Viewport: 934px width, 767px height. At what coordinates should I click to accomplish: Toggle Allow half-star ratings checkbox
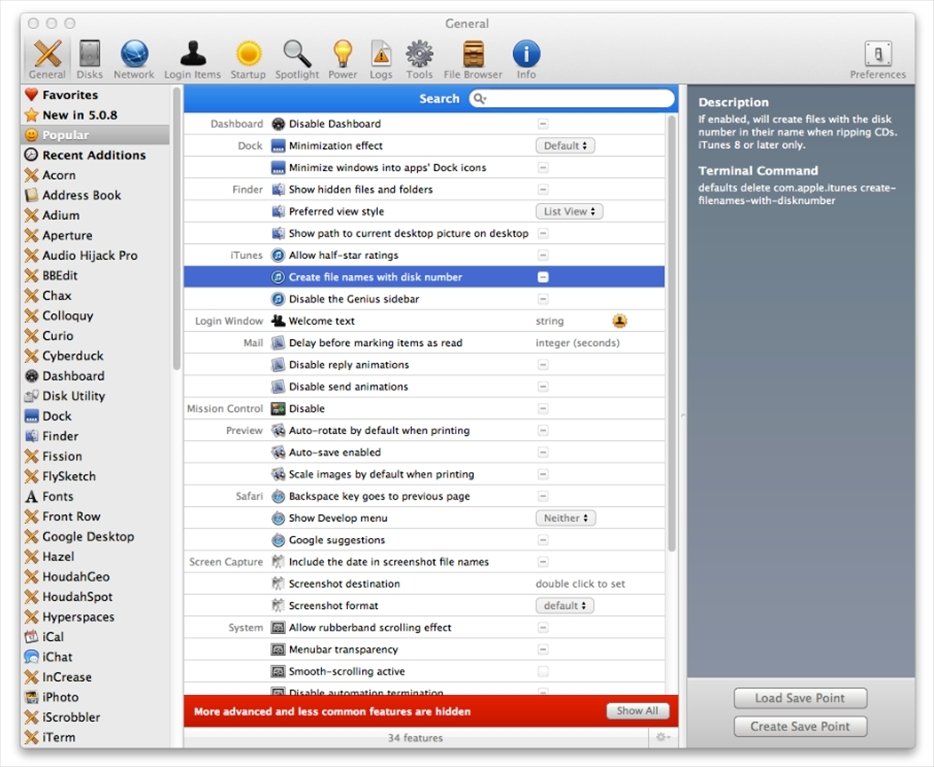(x=543, y=255)
